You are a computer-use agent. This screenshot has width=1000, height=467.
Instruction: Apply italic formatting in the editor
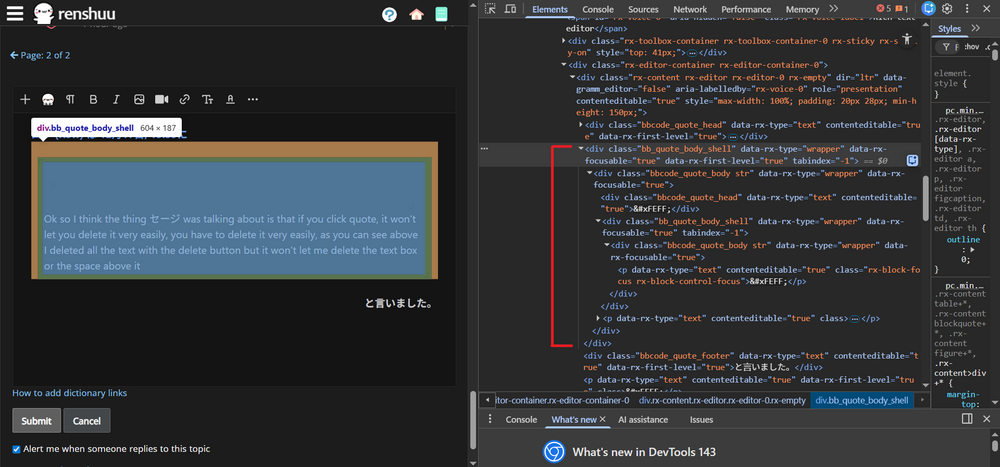pyautogui.click(x=116, y=100)
